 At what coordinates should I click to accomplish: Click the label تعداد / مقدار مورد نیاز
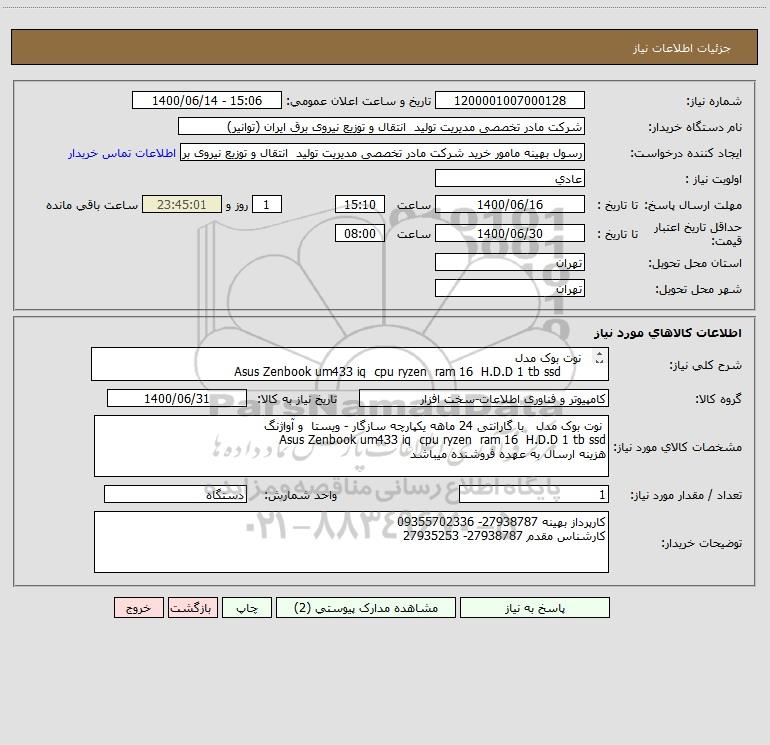tap(686, 495)
